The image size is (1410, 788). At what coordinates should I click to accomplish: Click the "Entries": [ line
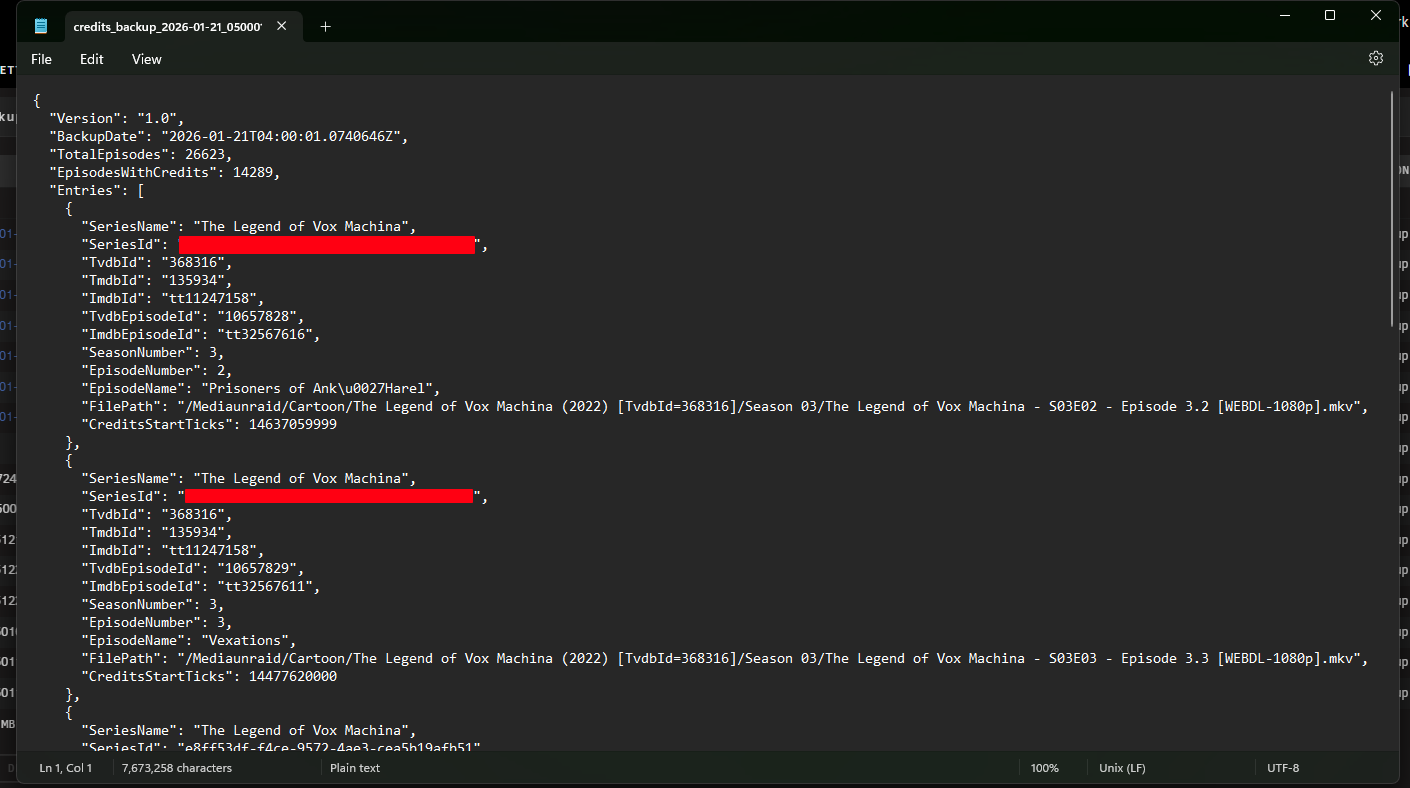pyautogui.click(x=97, y=190)
